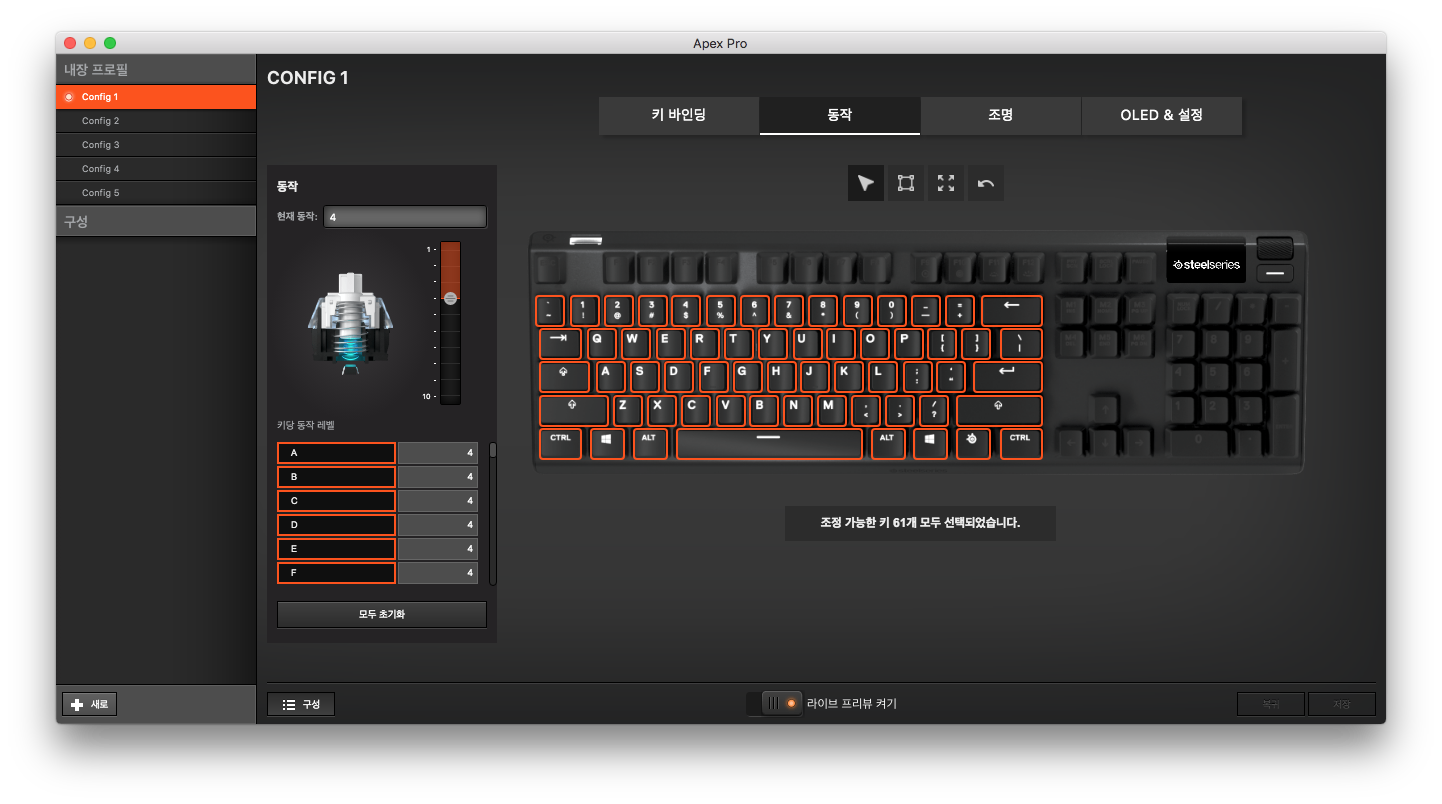Click the 모두 초기화 reset button
Image resolution: width=1442 pixels, height=804 pixels.
[382, 614]
